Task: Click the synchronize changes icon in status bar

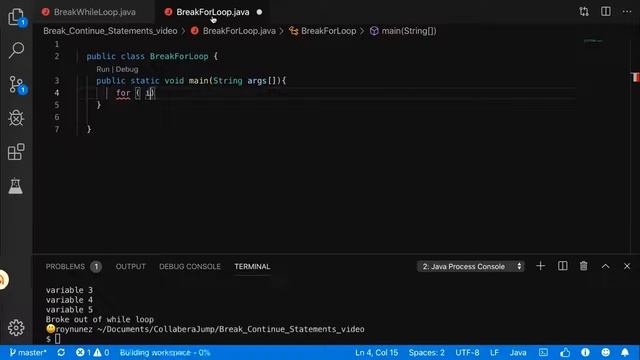Action: (x=61, y=352)
